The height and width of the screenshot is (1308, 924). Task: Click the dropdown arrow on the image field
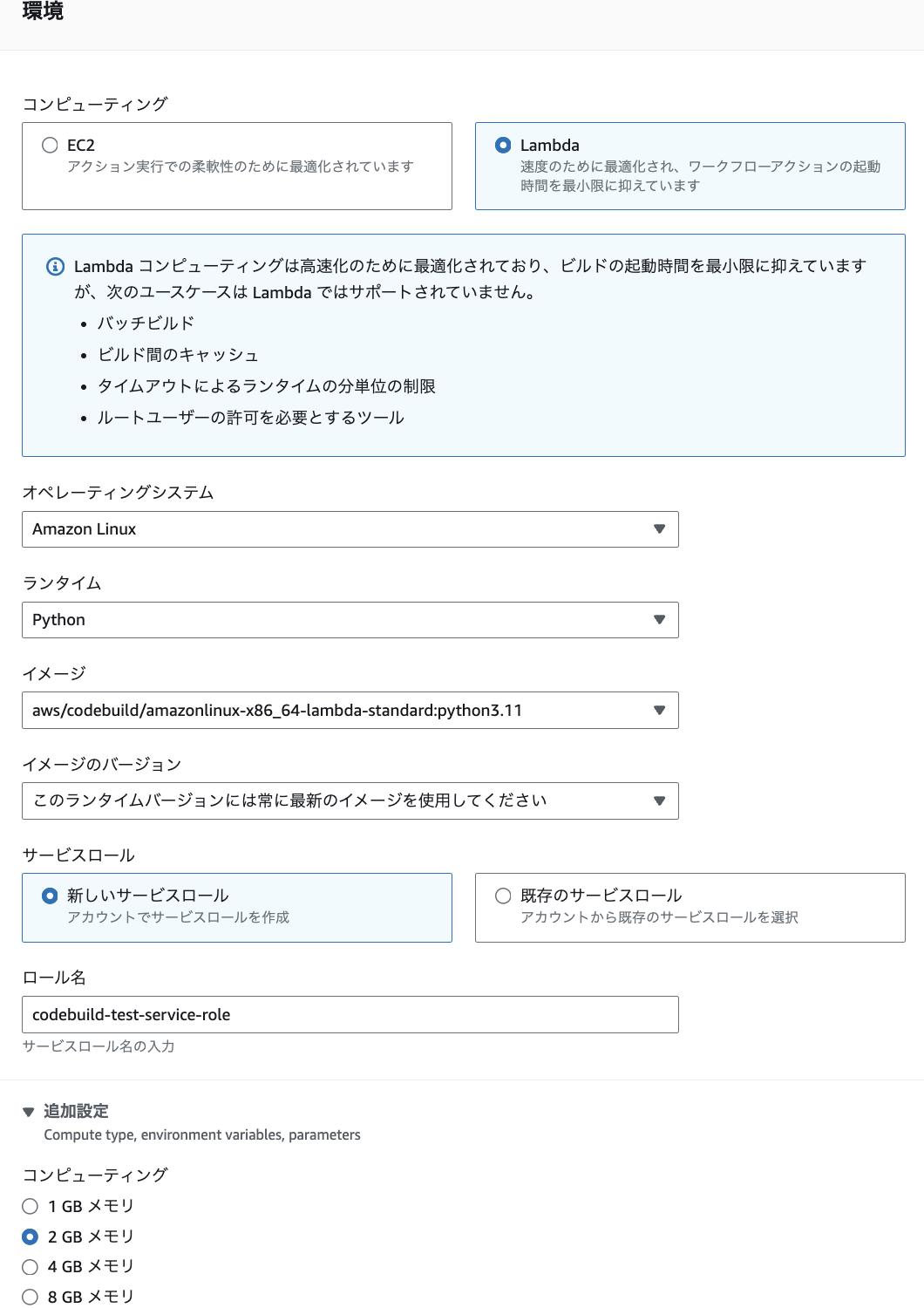click(660, 710)
